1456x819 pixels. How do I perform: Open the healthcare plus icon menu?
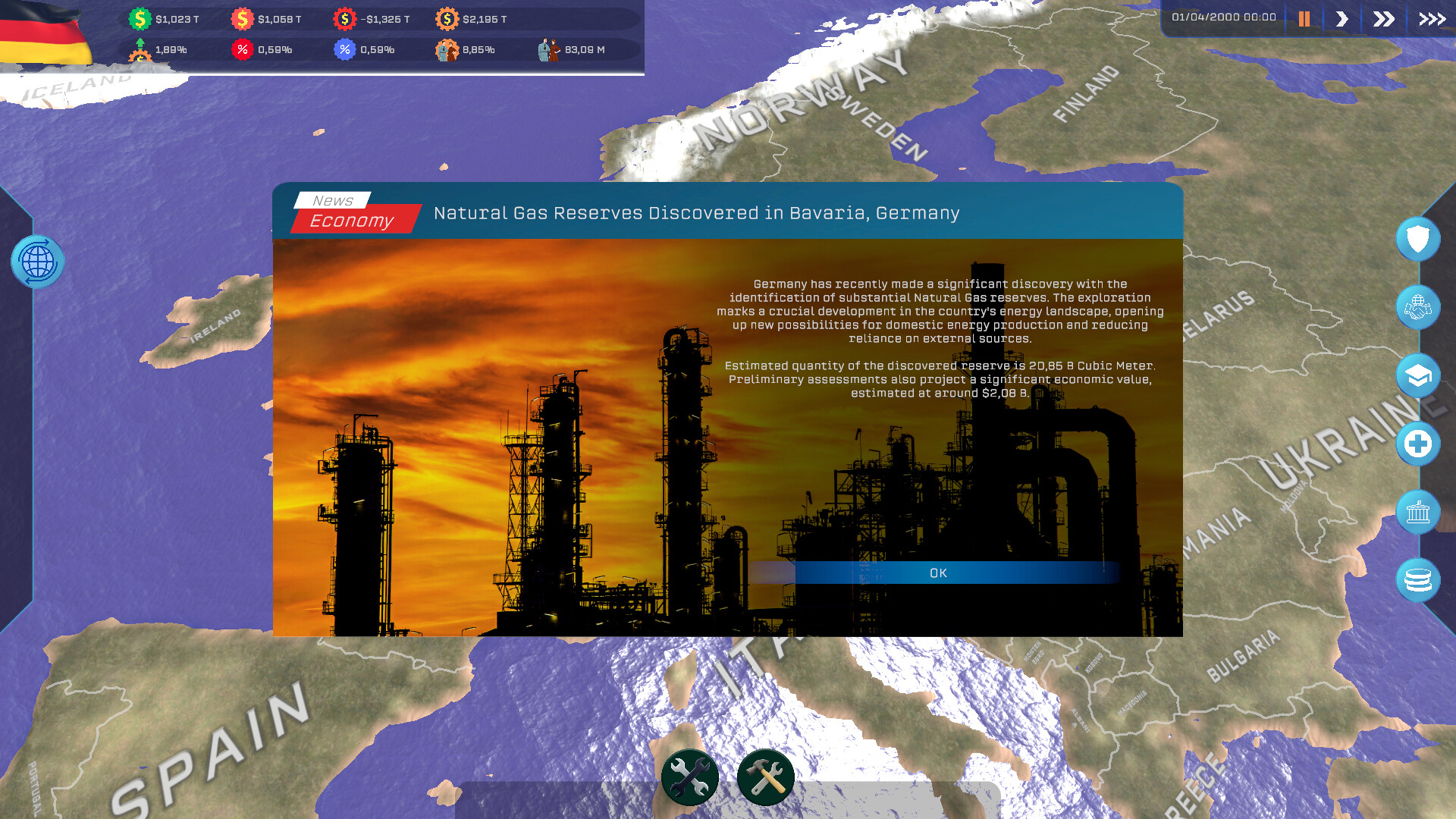tap(1417, 444)
